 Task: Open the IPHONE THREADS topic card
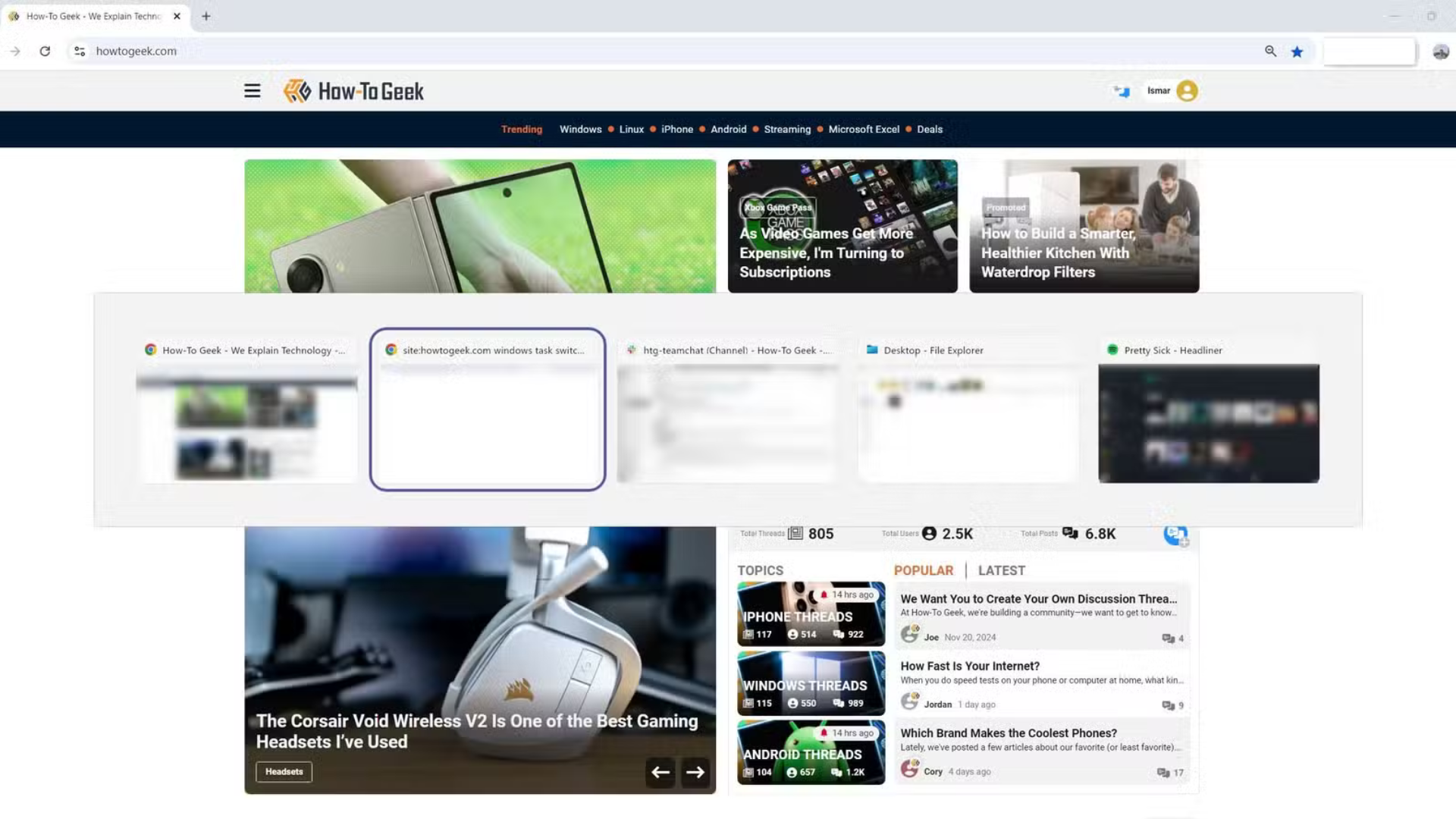pyautogui.click(x=810, y=614)
